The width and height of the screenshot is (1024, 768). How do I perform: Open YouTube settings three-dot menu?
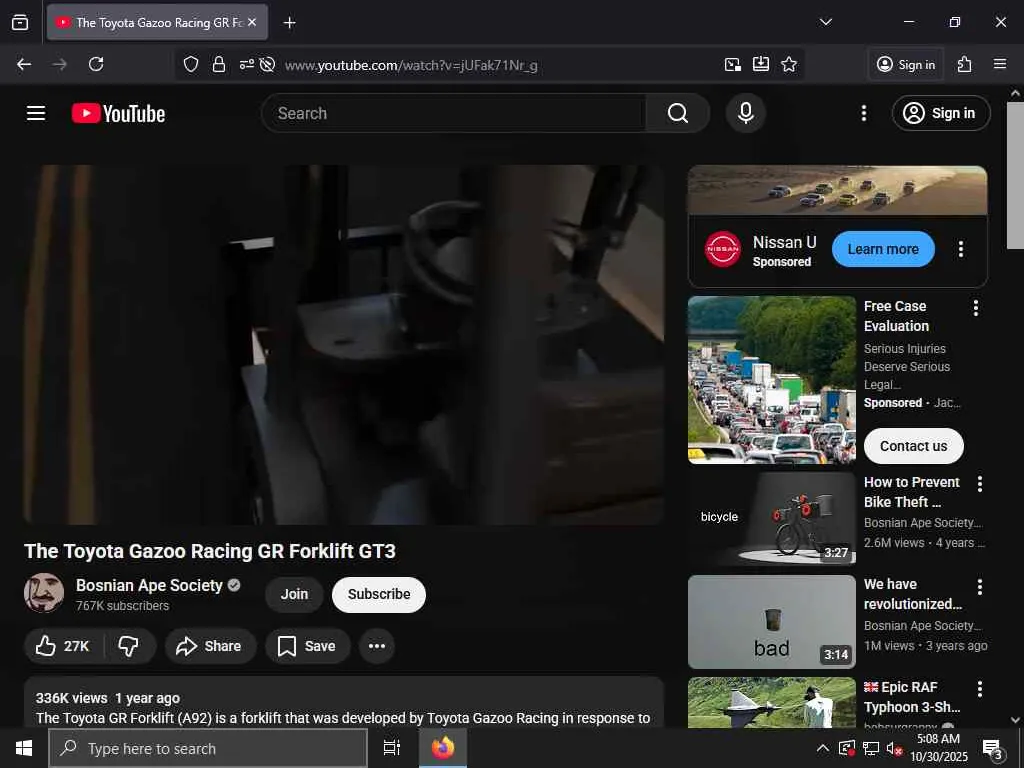point(863,113)
